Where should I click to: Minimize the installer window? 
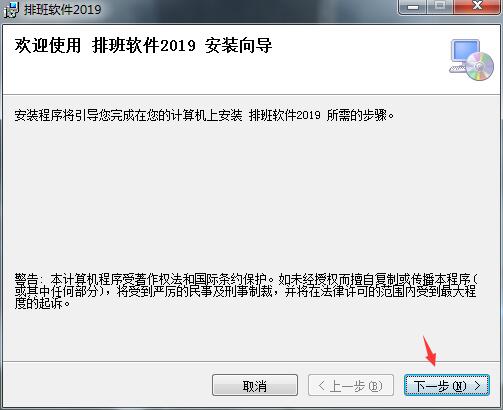pyautogui.click(x=413, y=6)
